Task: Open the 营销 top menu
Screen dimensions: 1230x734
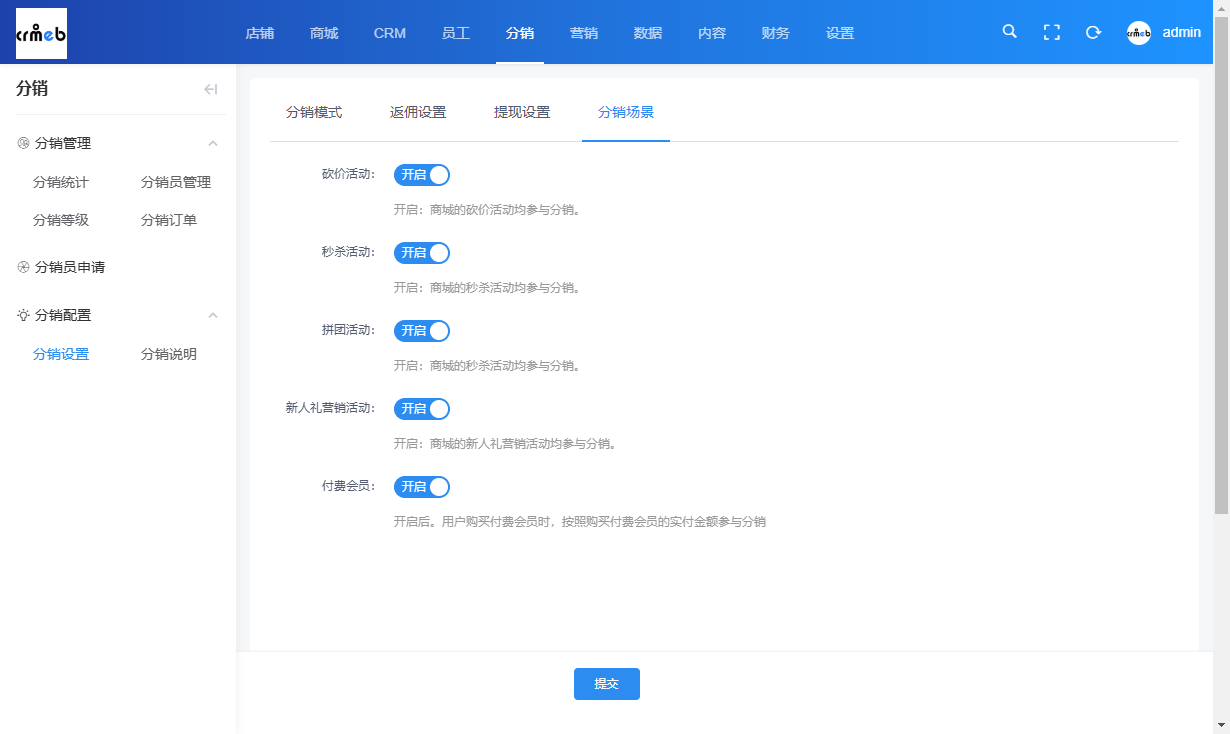Action: [584, 33]
